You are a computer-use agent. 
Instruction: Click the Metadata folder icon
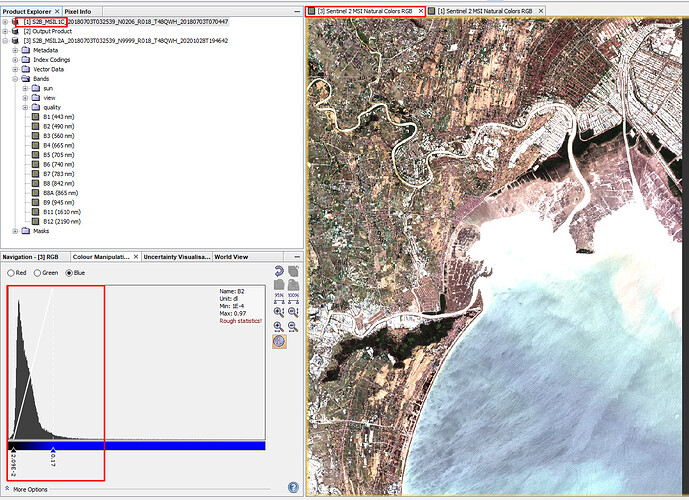26,50
